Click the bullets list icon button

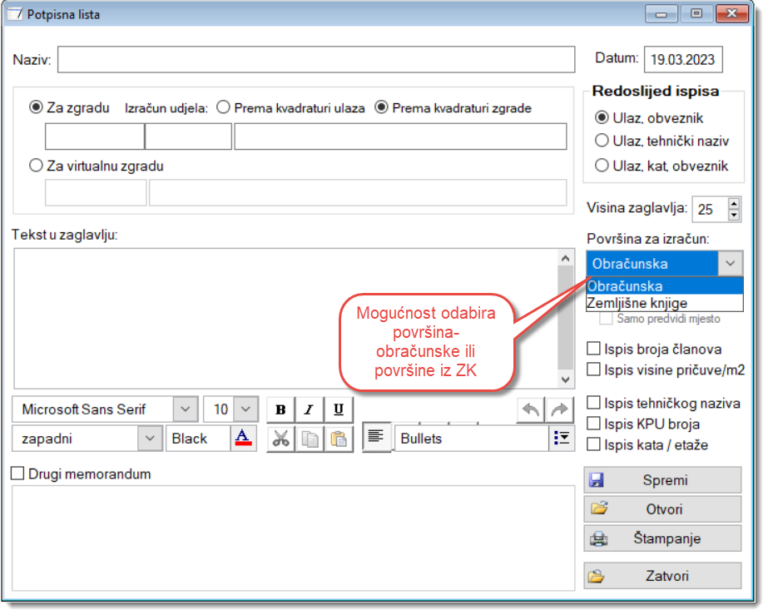click(560, 438)
